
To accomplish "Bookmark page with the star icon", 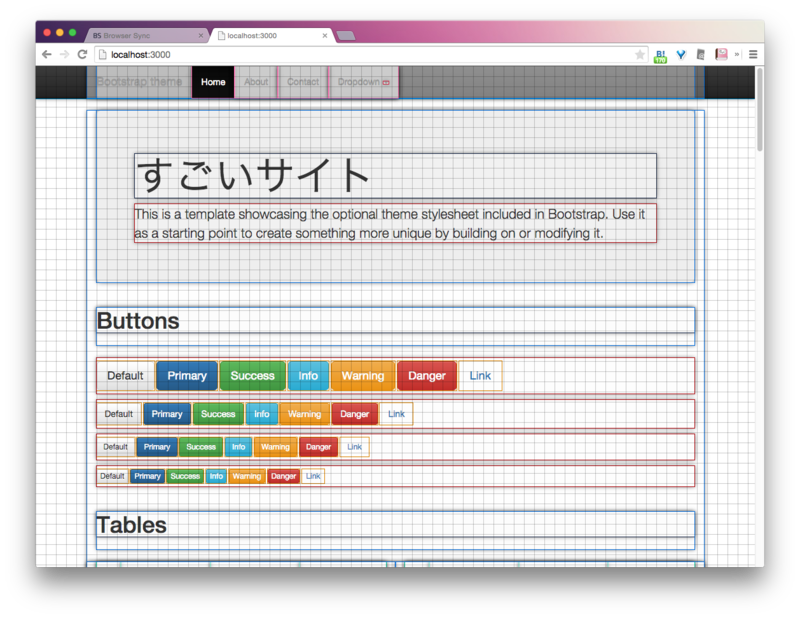I will [639, 55].
